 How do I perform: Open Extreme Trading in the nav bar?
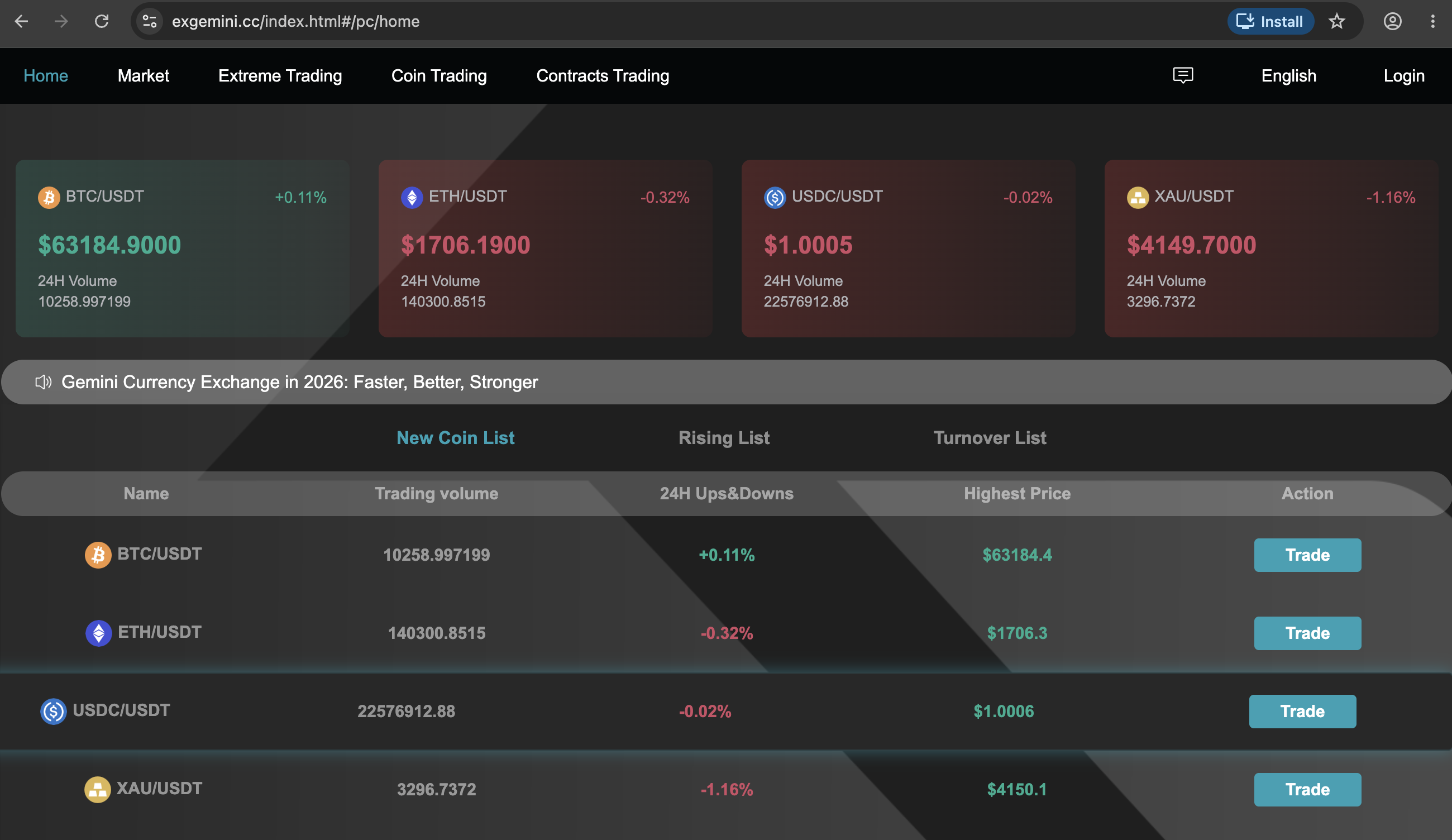(280, 75)
